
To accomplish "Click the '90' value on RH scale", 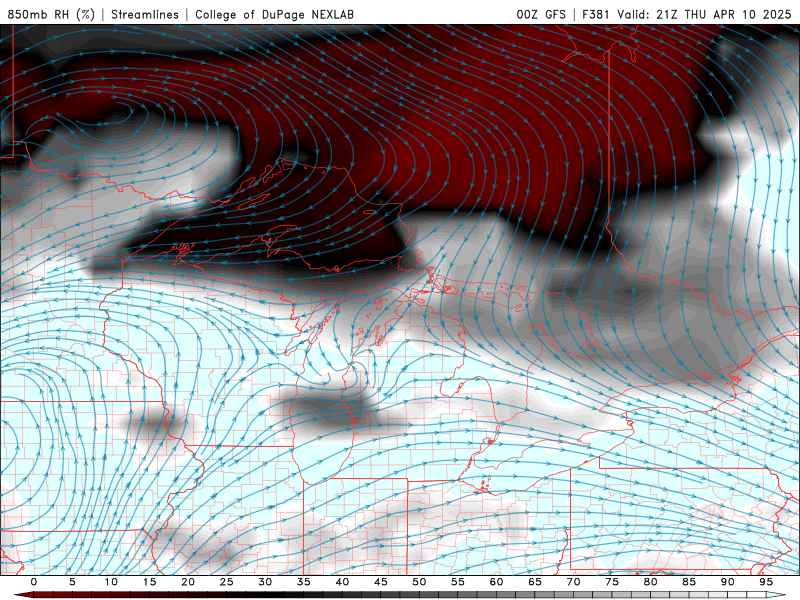I will [x=727, y=582].
